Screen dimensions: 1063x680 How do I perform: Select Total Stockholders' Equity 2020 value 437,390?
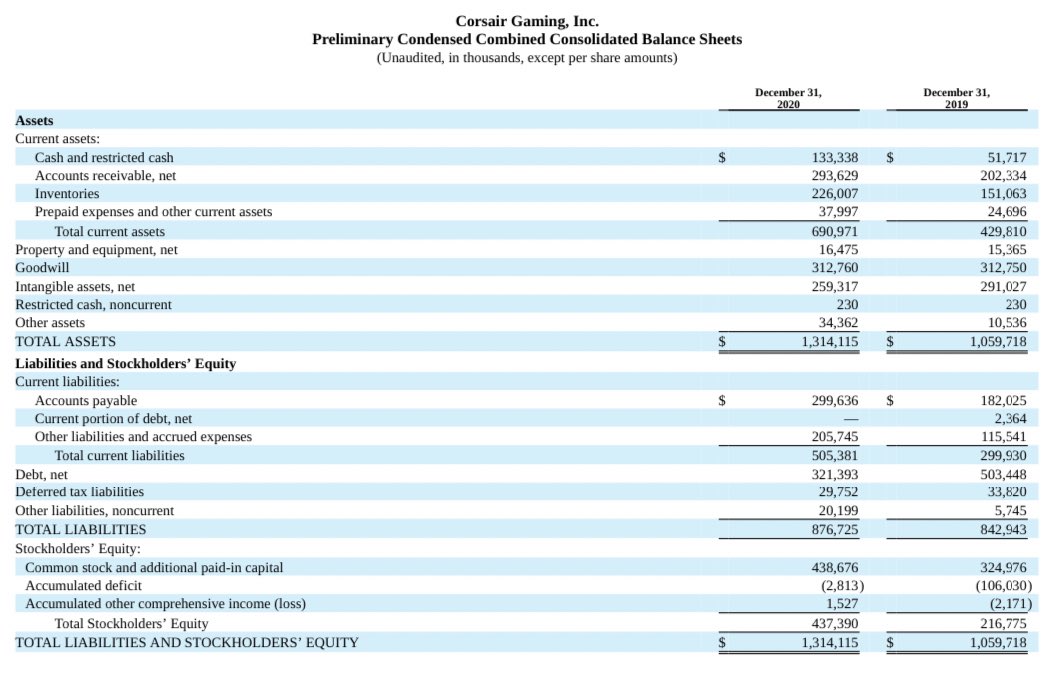(833, 623)
